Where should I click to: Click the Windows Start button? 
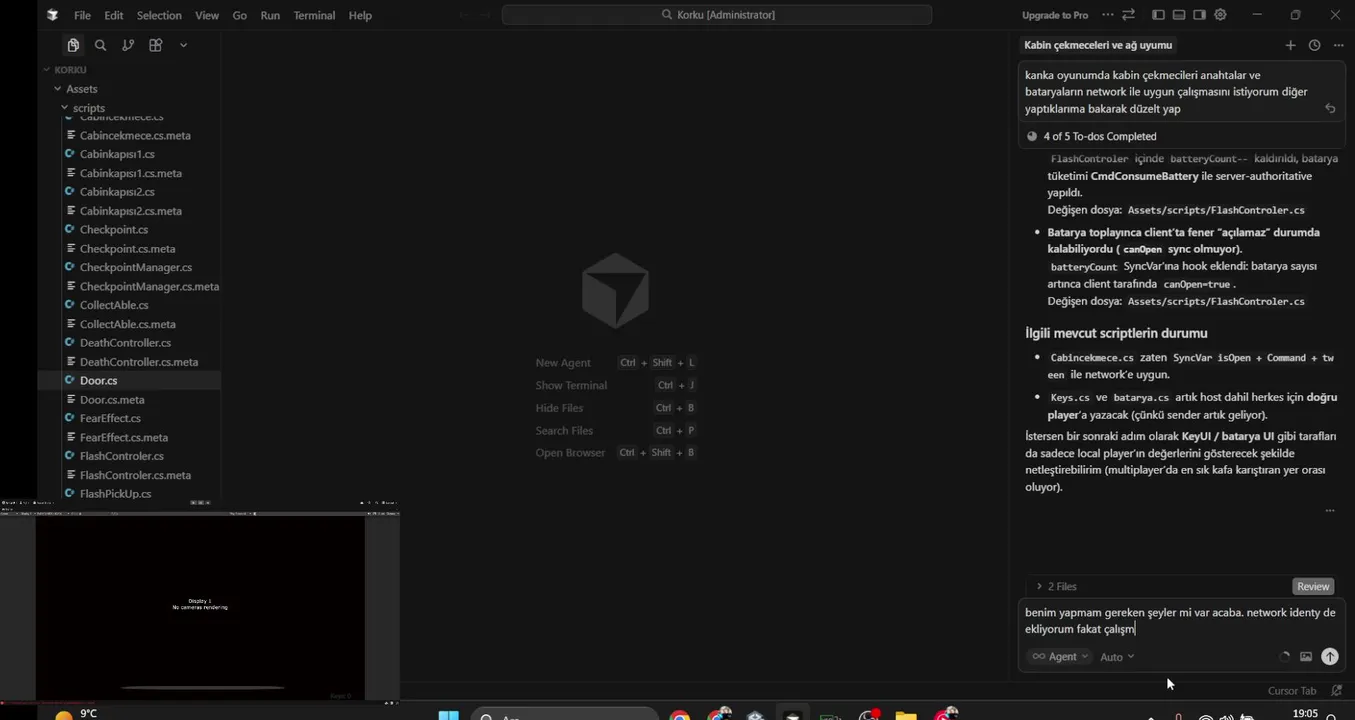coord(449,714)
